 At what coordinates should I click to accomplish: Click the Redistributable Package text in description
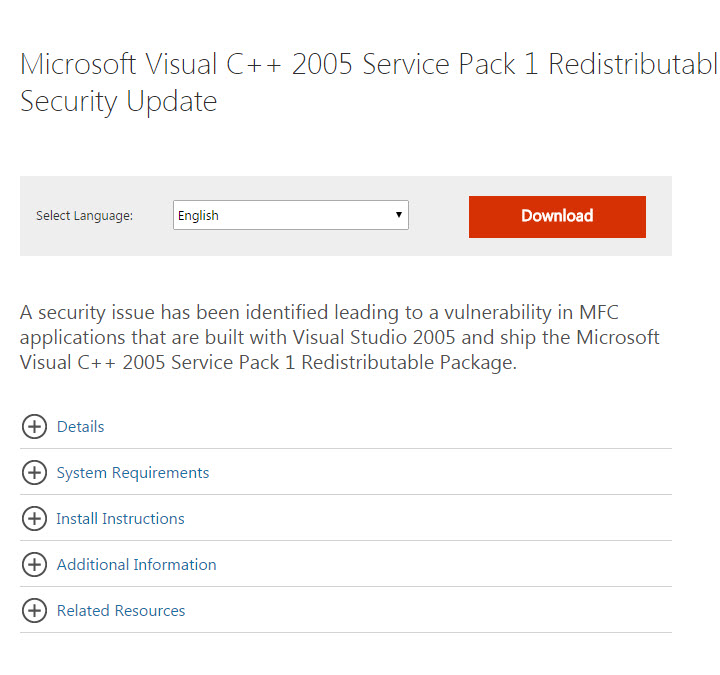(x=409, y=363)
